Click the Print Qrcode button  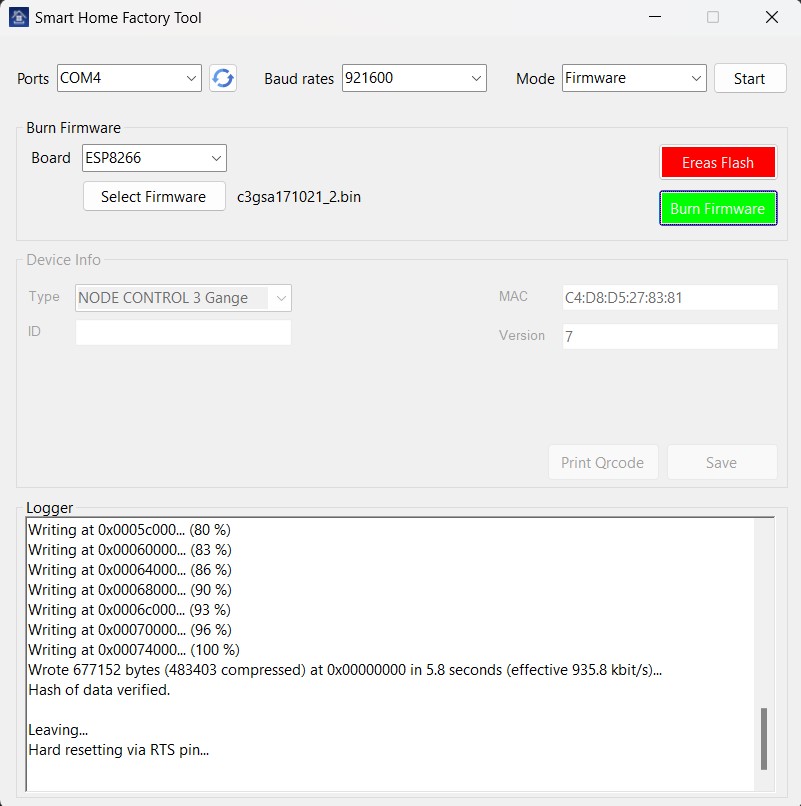(603, 462)
